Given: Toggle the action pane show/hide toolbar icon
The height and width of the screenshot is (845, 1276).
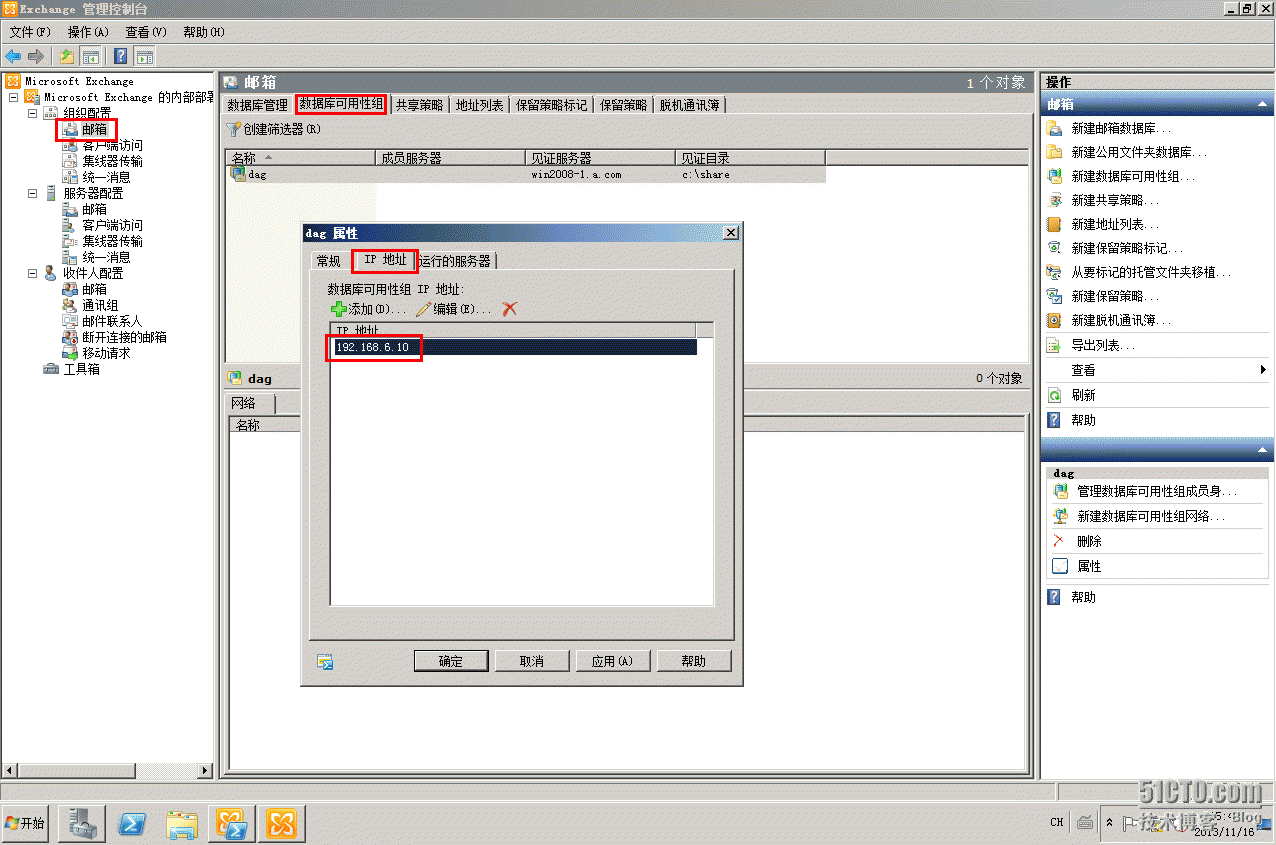Looking at the screenshot, I should (144, 56).
